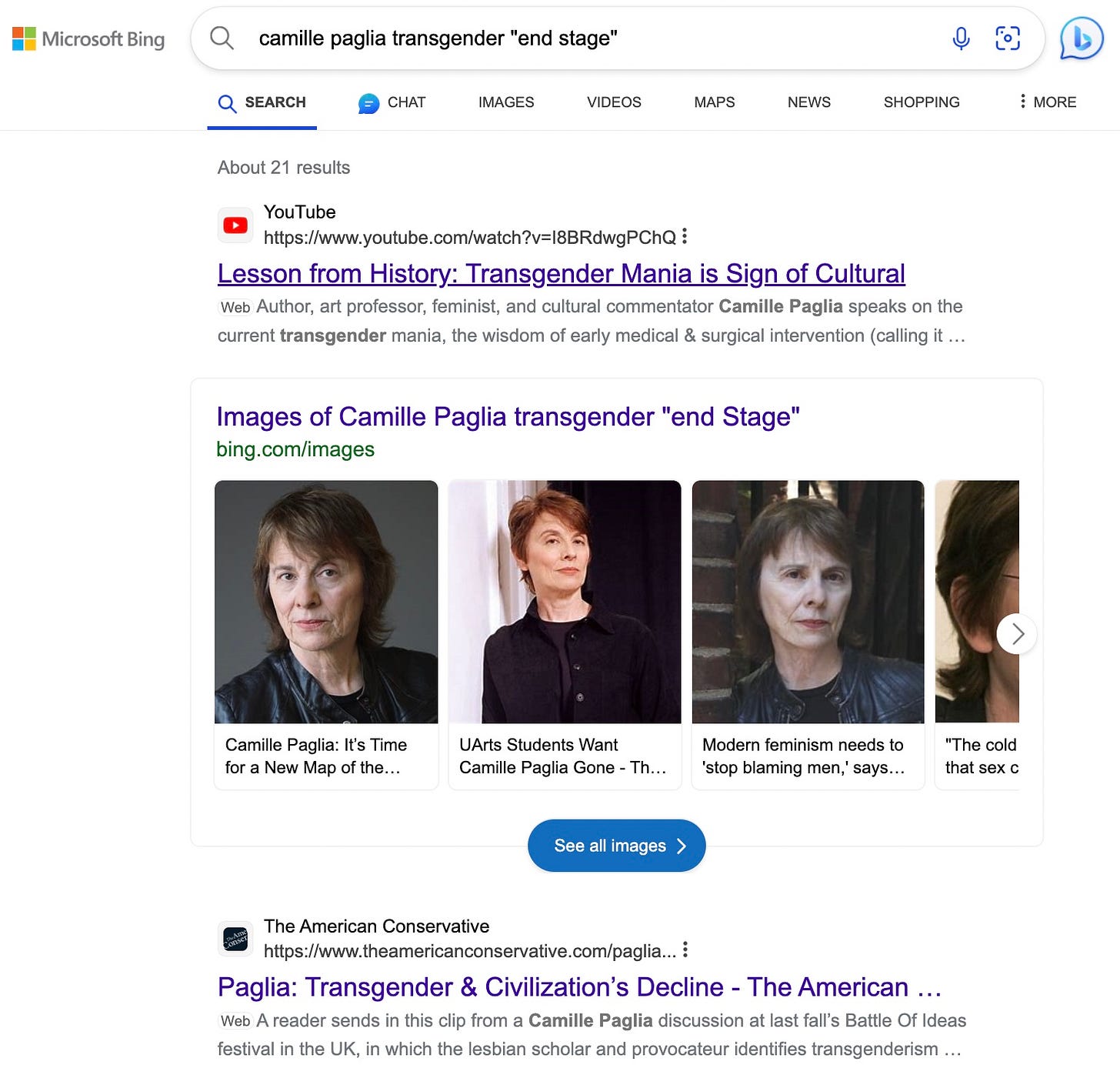Open visual search camera icon
Screen dimensions: 1120x1088
1008,38
